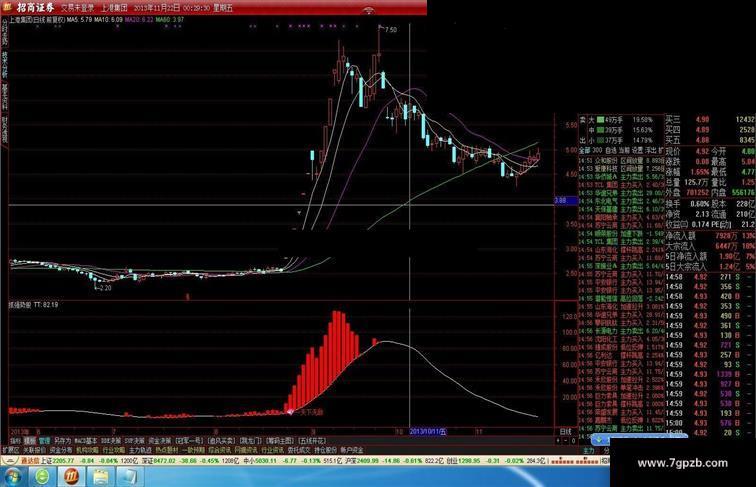
Task: Open 行业攻略 tab
Action: tap(114, 450)
